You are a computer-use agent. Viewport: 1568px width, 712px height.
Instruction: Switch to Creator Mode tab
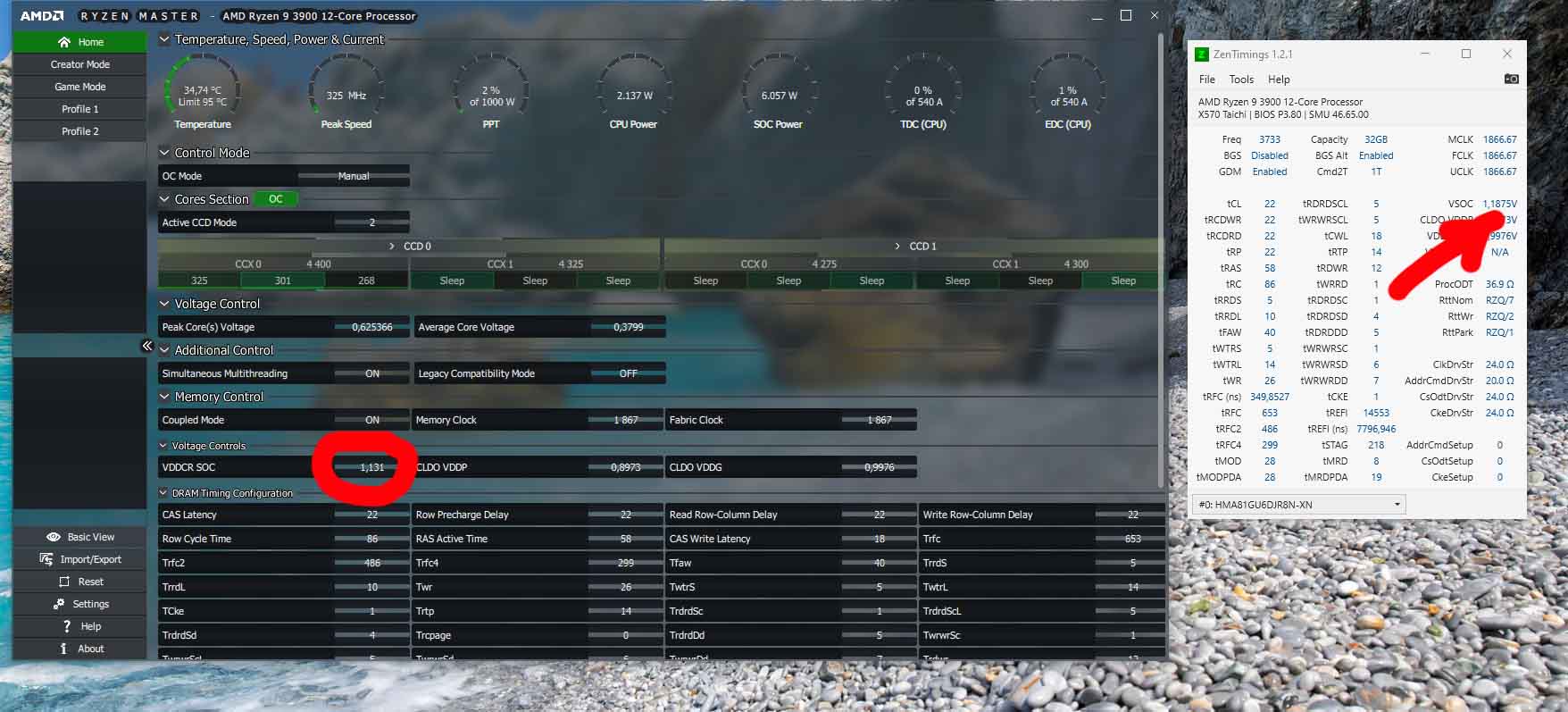pyautogui.click(x=80, y=64)
